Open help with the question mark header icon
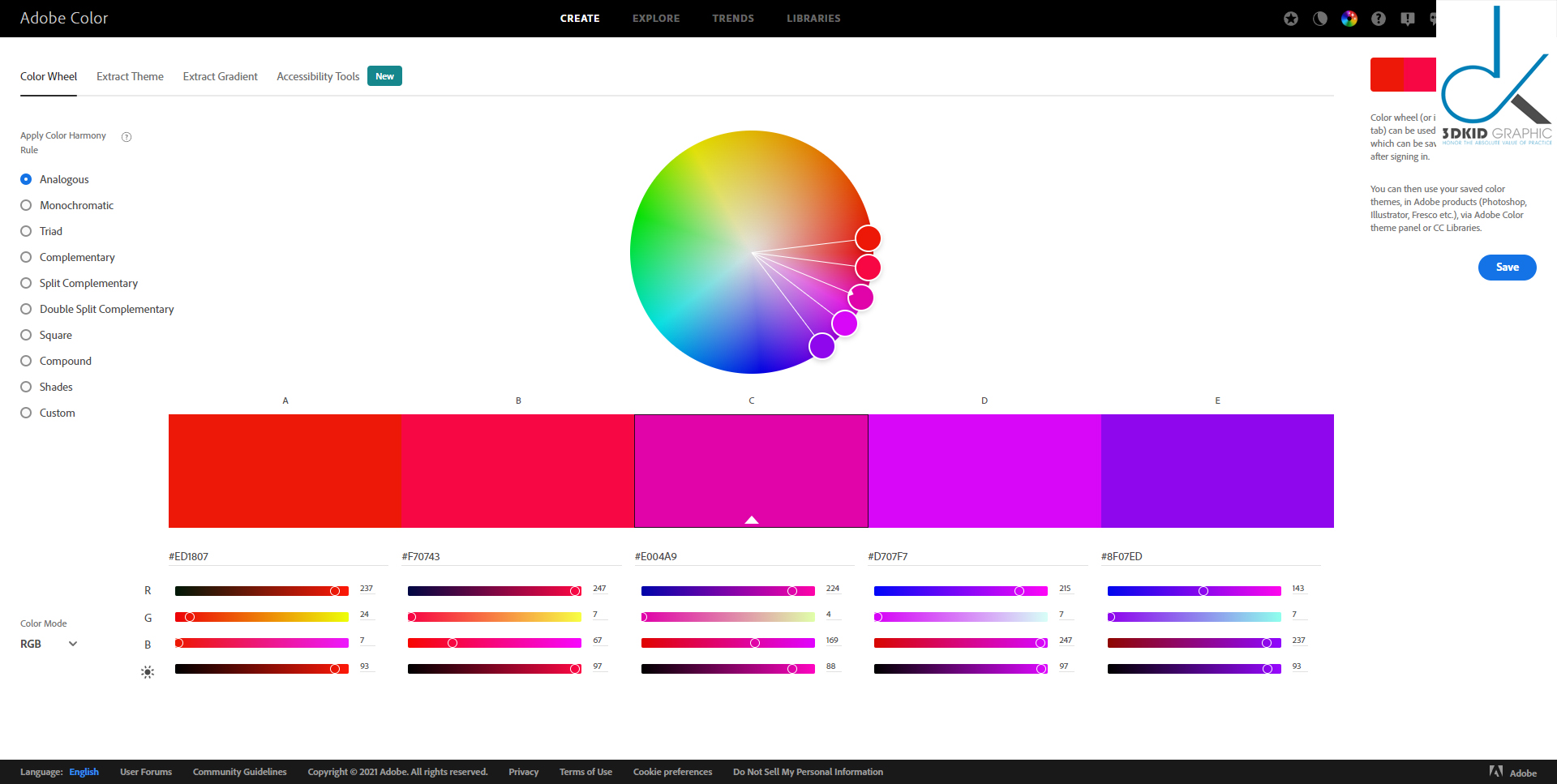This screenshot has height=784, width=1557. point(1379,19)
